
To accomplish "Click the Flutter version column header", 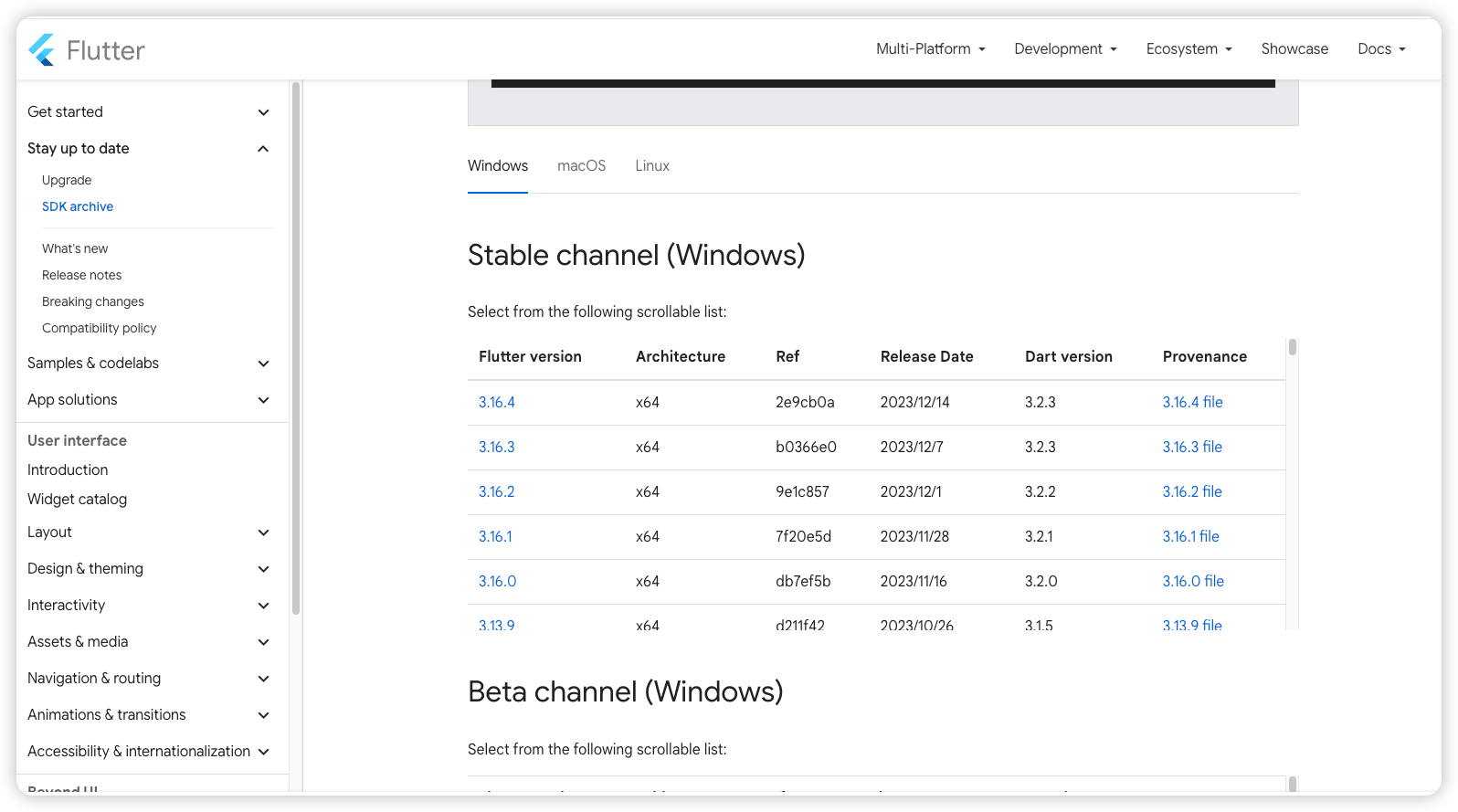I will click(530, 356).
